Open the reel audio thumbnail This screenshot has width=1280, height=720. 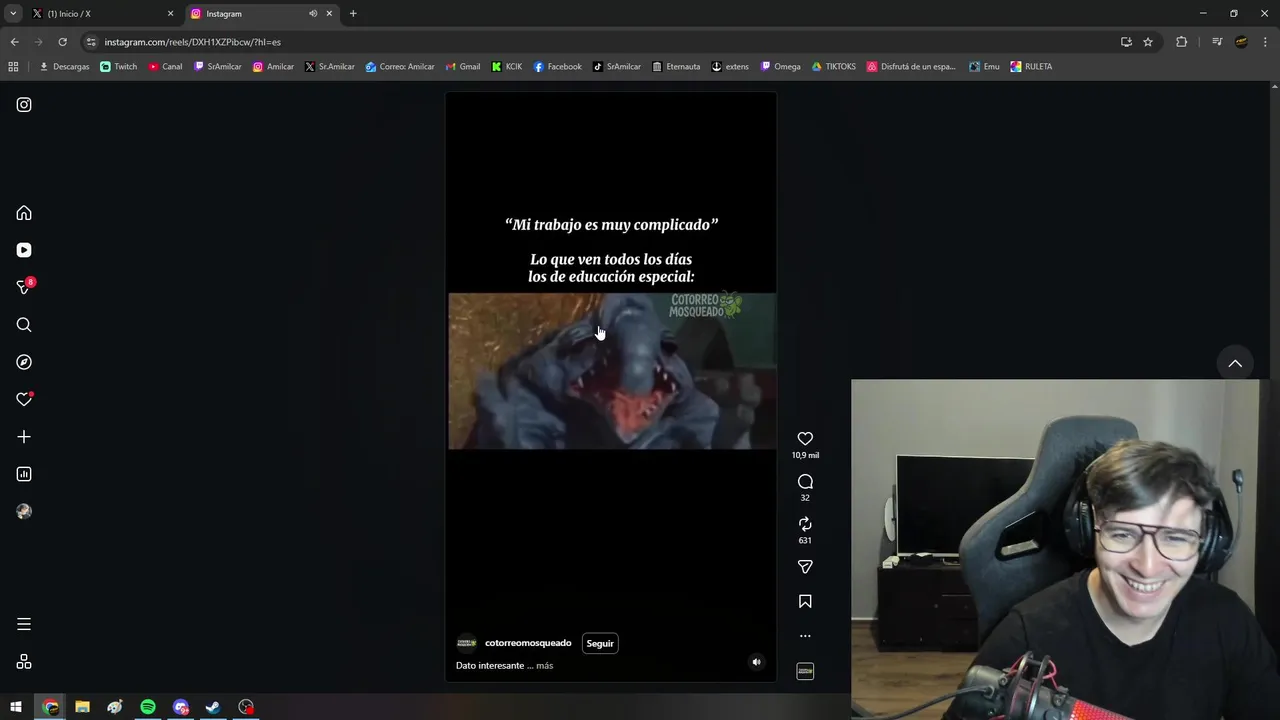point(805,671)
